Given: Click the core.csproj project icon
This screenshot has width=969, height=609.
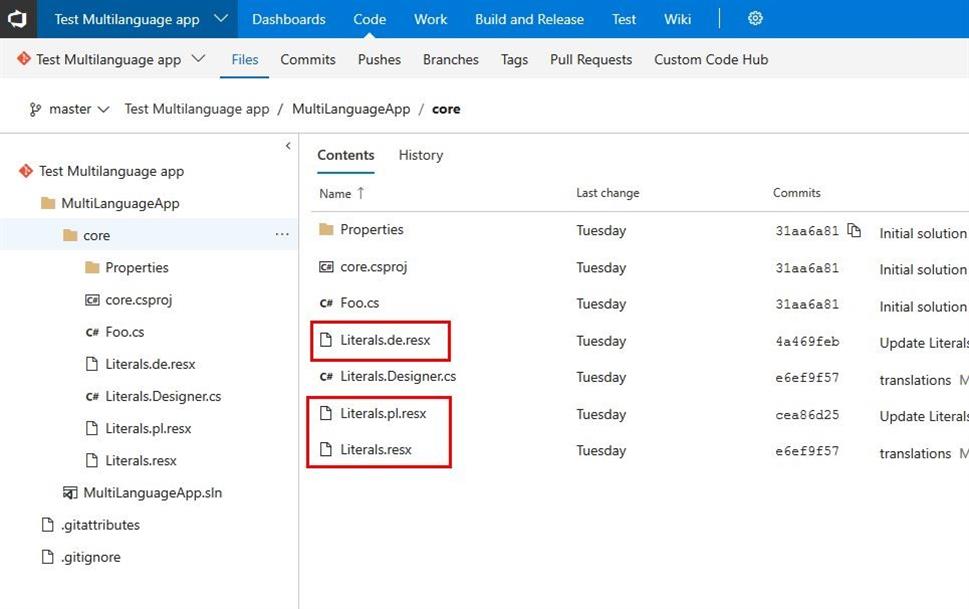Looking at the screenshot, I should (x=327, y=267).
